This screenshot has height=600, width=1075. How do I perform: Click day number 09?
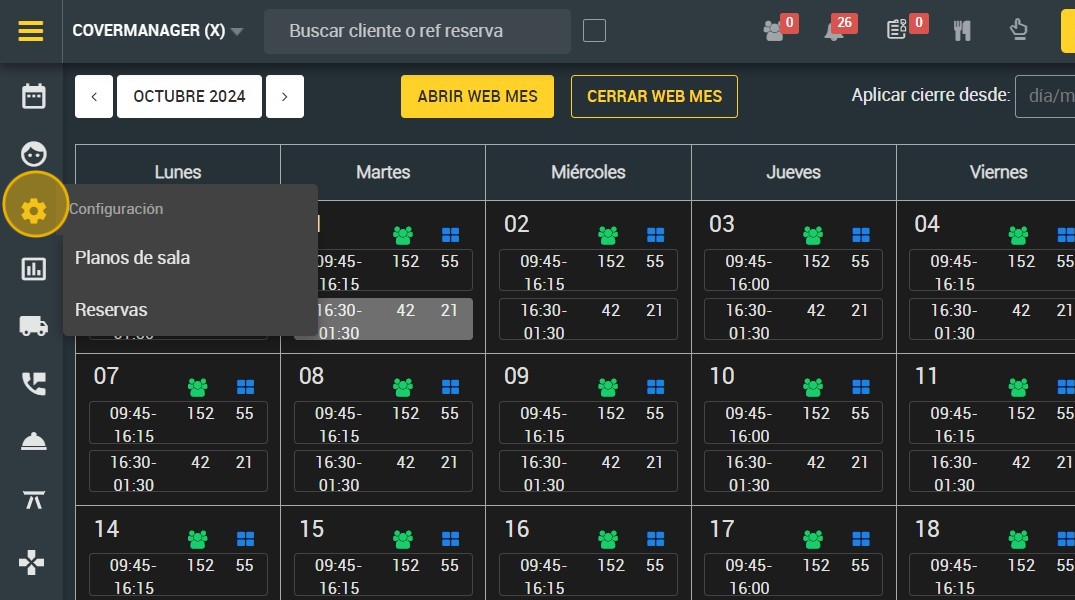point(516,376)
